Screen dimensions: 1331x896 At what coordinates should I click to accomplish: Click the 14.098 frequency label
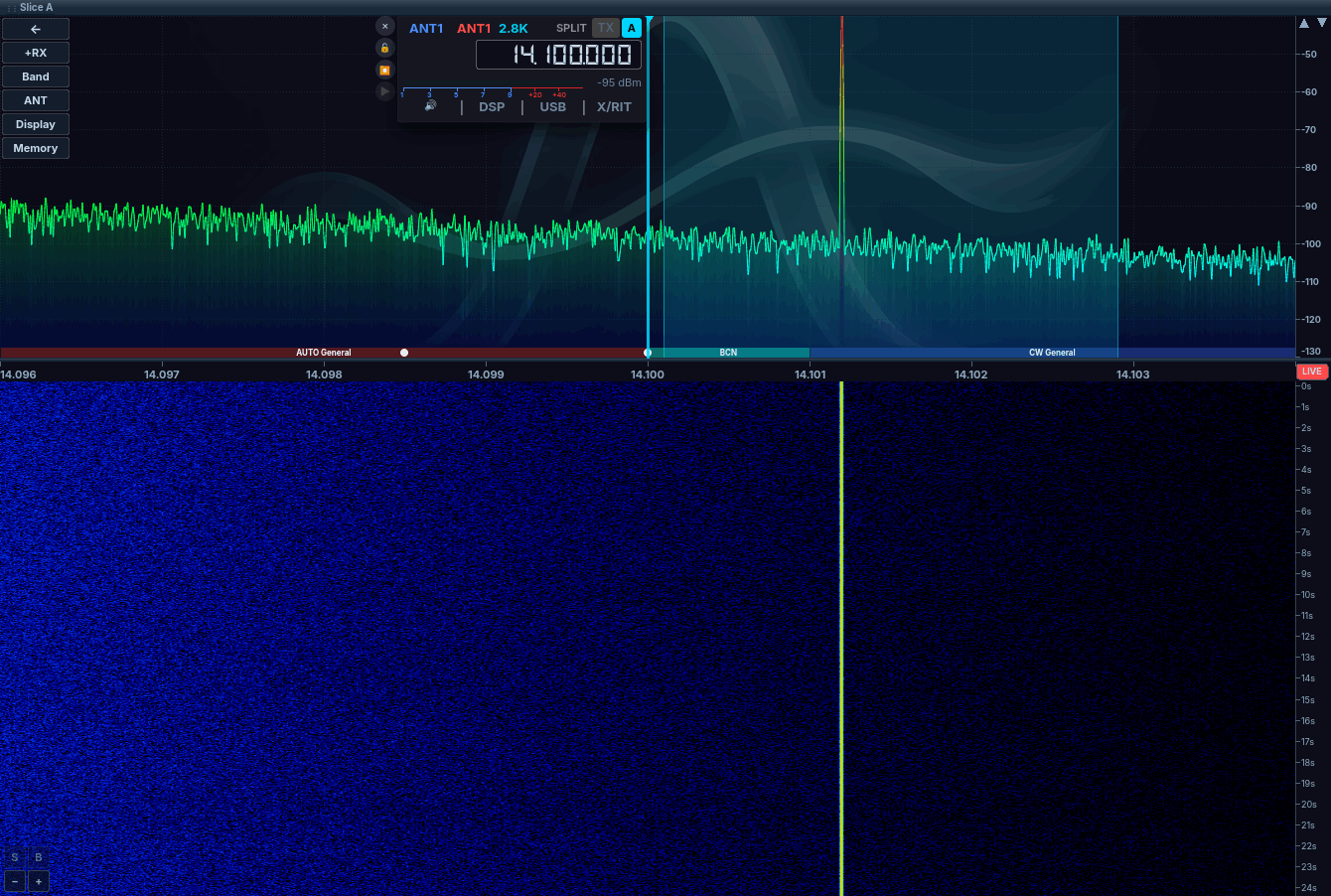pos(324,374)
